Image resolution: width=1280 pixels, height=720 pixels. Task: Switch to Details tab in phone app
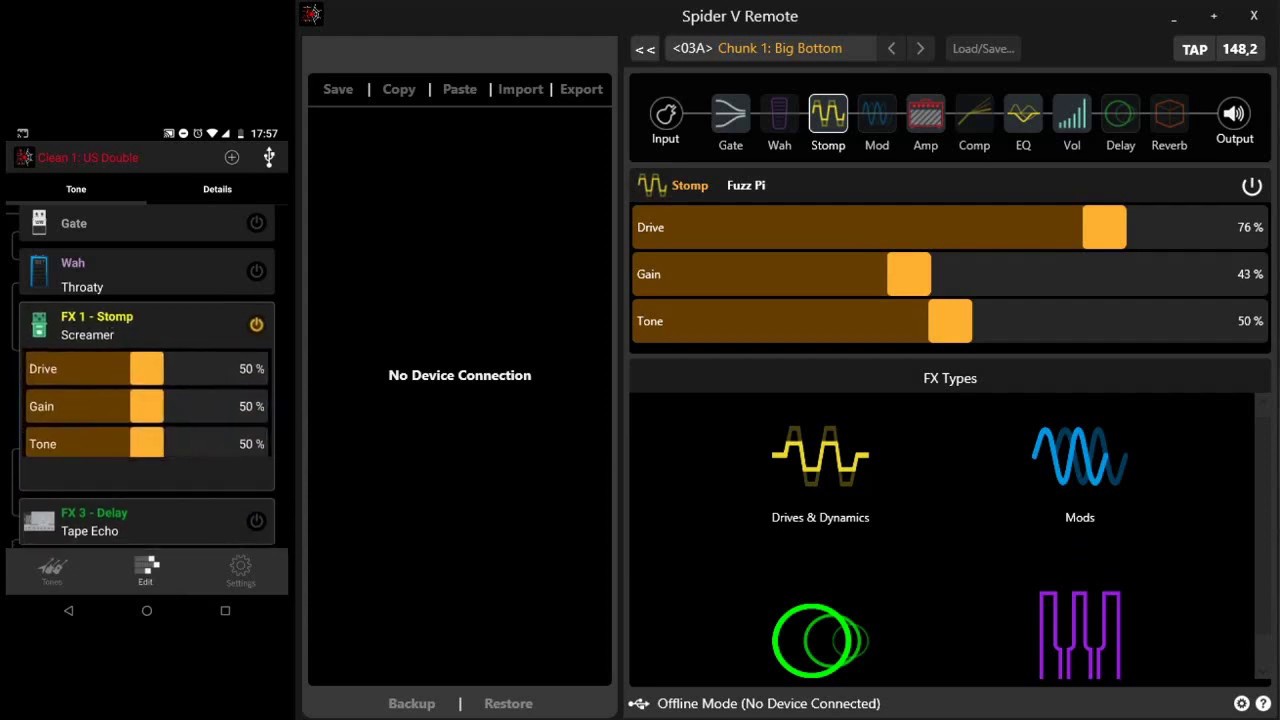coord(217,189)
